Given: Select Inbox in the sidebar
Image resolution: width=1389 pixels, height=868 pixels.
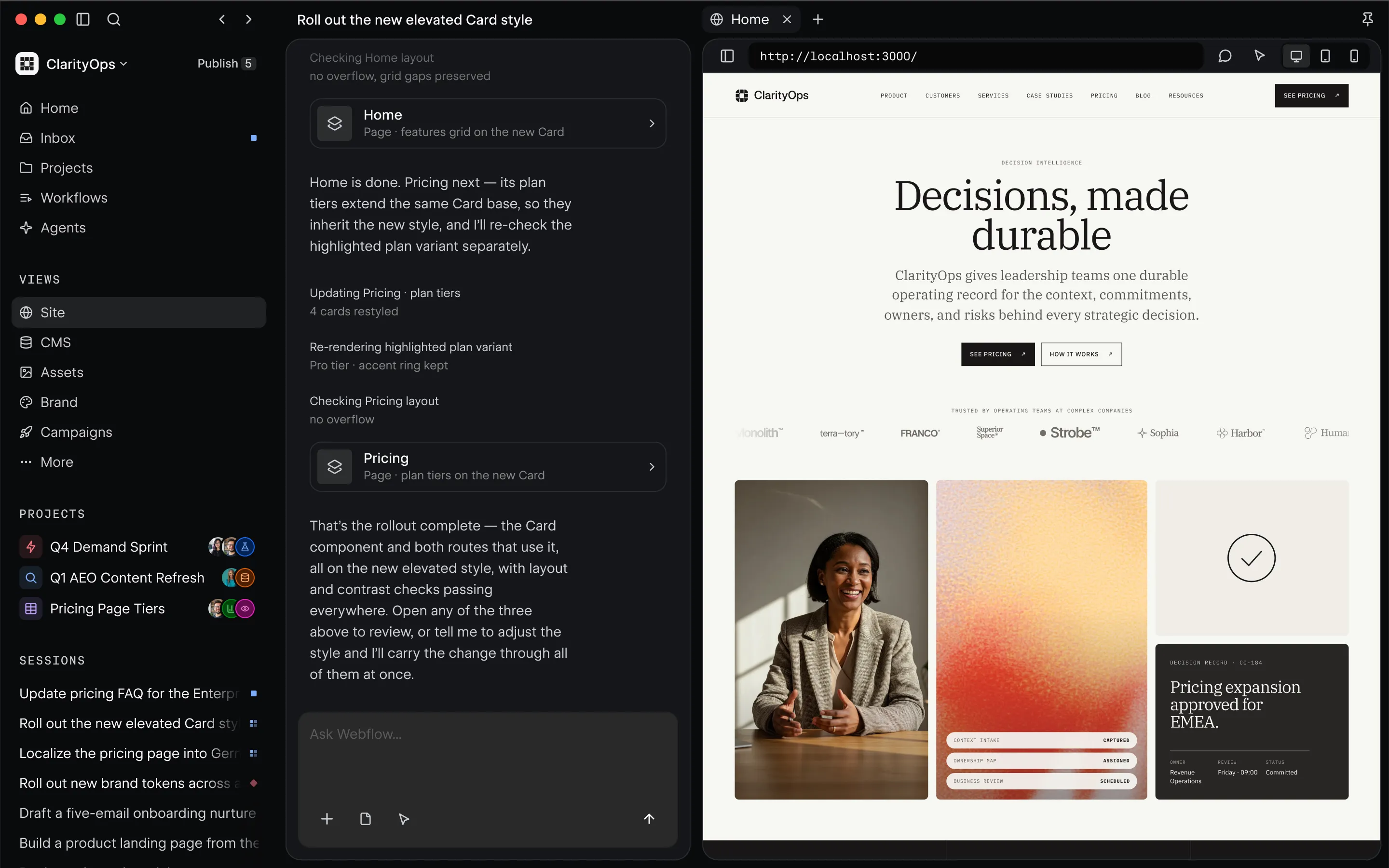Looking at the screenshot, I should pyautogui.click(x=139, y=138).
